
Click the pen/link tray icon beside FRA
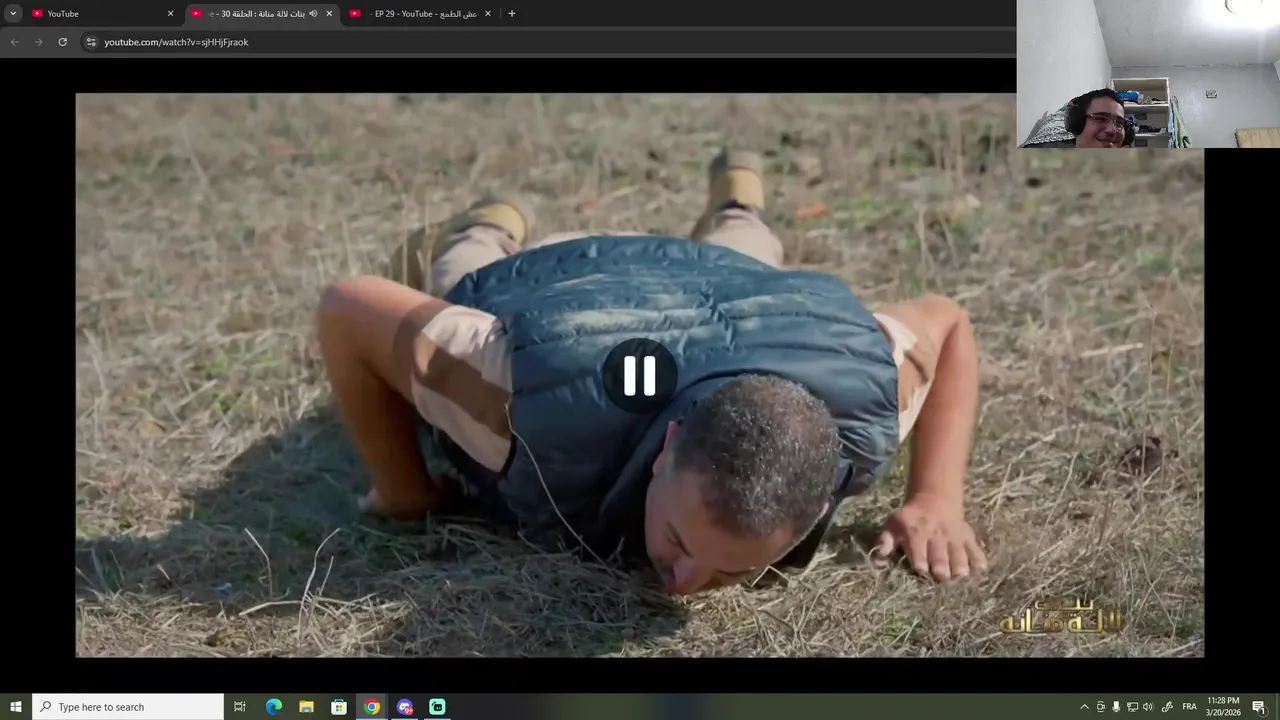tap(1167, 707)
